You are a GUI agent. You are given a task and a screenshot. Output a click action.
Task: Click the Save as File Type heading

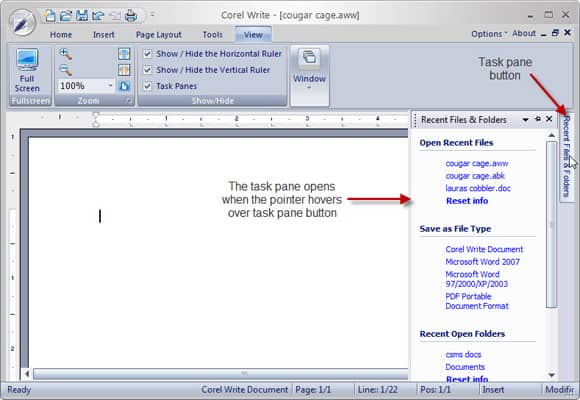tap(455, 229)
